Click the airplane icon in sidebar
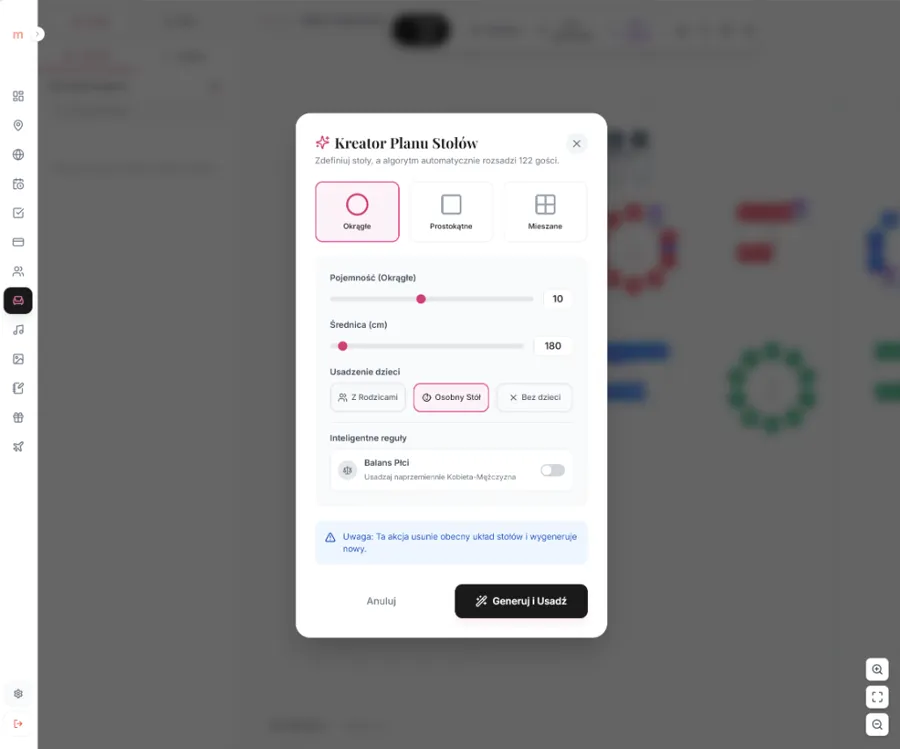Viewport: 900px width, 749px height. (18, 447)
